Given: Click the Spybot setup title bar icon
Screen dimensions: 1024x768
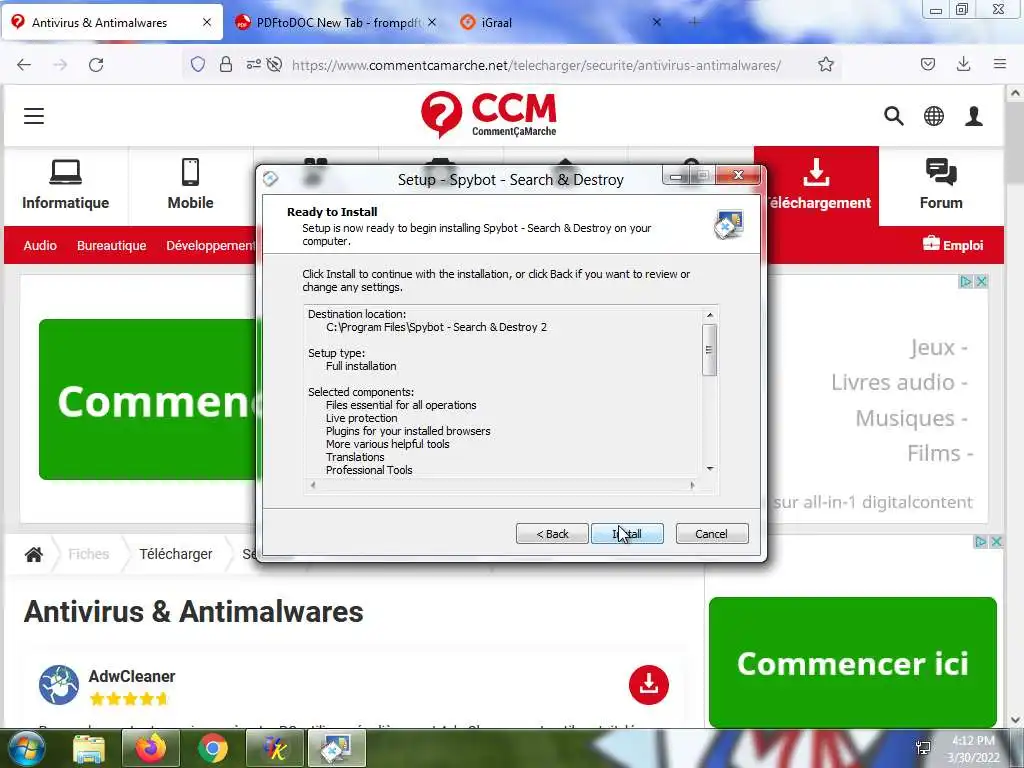Looking at the screenshot, I should [x=271, y=178].
